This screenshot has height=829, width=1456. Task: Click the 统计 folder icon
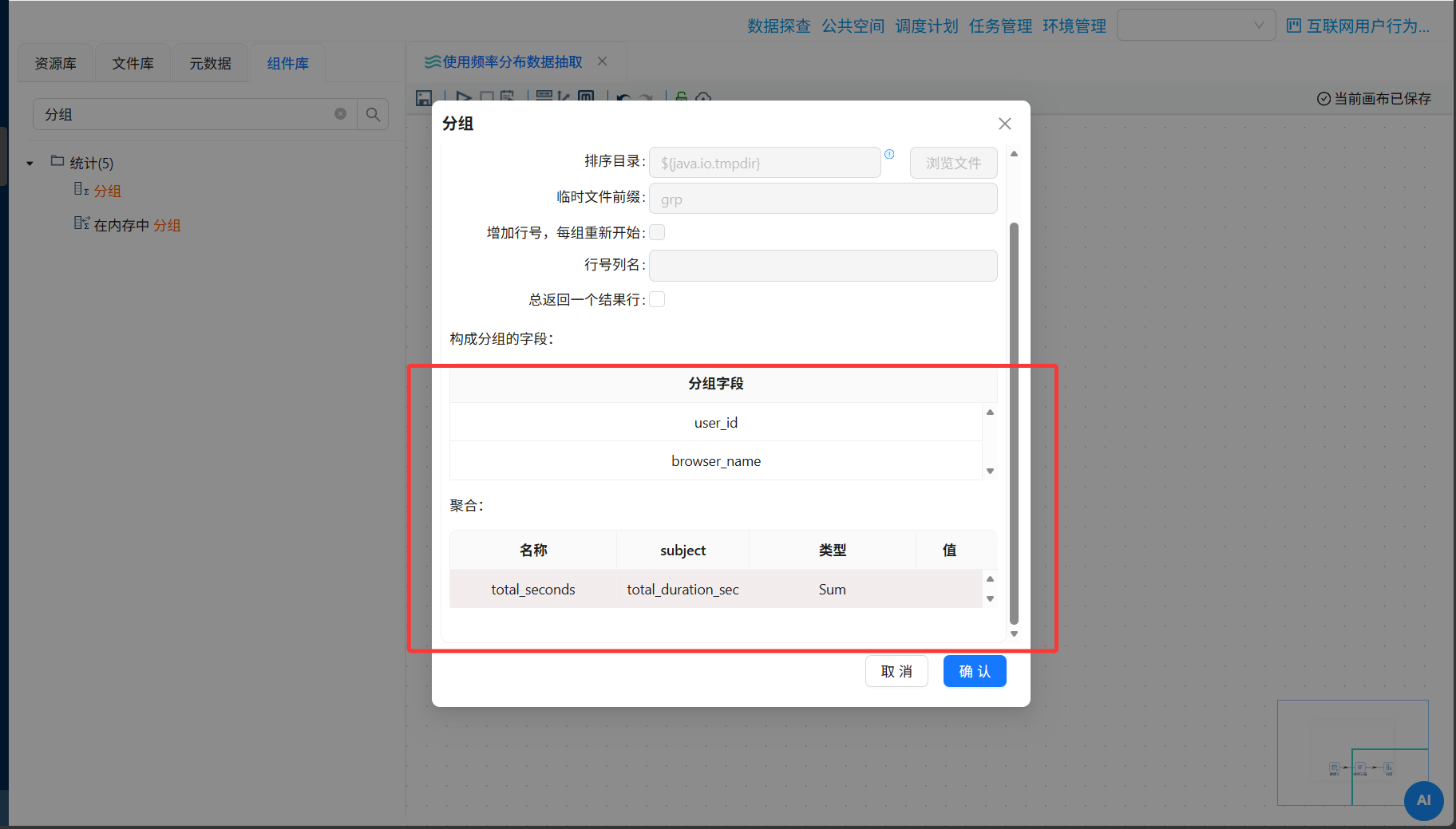tap(57, 161)
